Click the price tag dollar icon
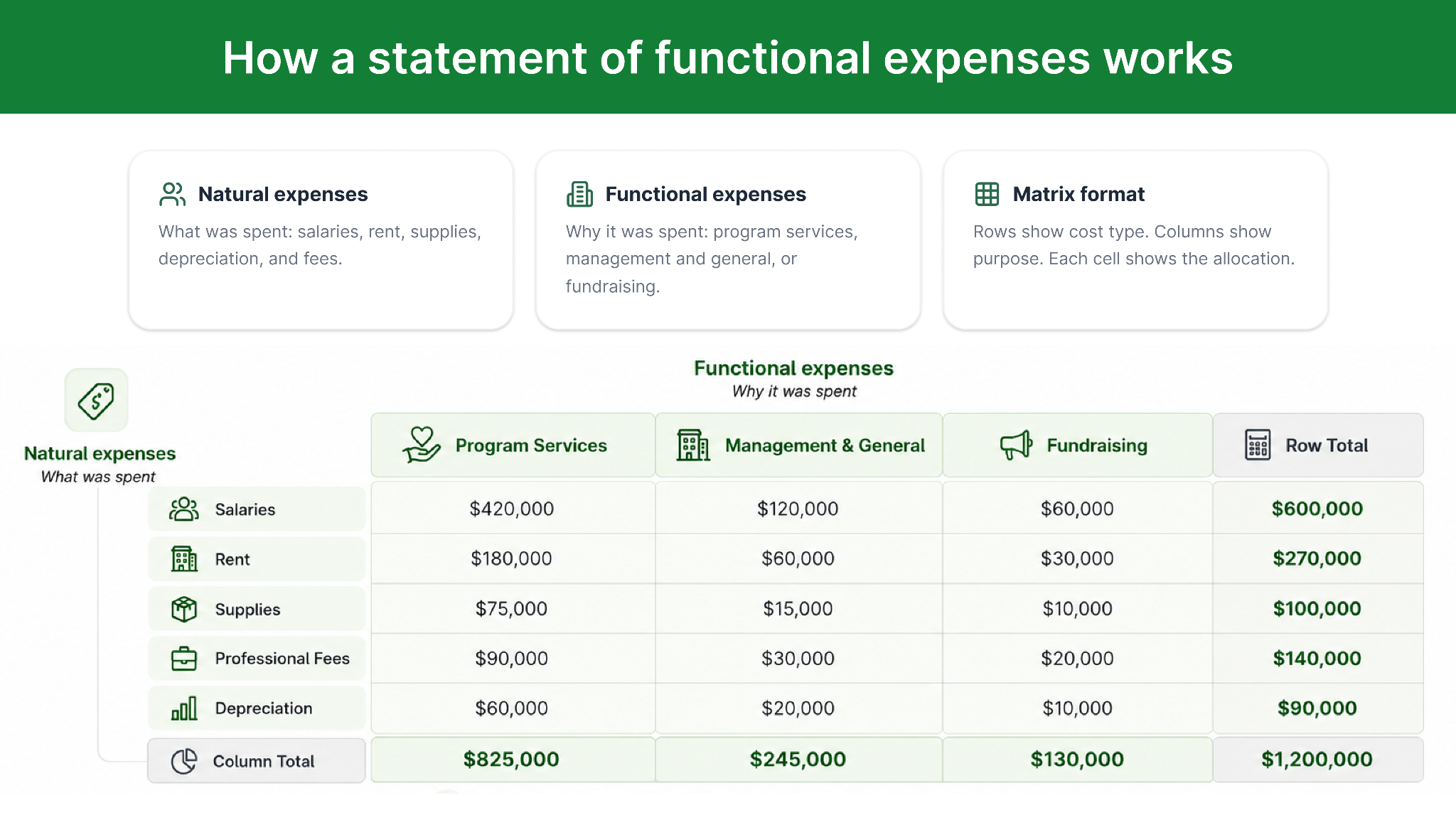This screenshot has width=1456, height=820. (97, 400)
